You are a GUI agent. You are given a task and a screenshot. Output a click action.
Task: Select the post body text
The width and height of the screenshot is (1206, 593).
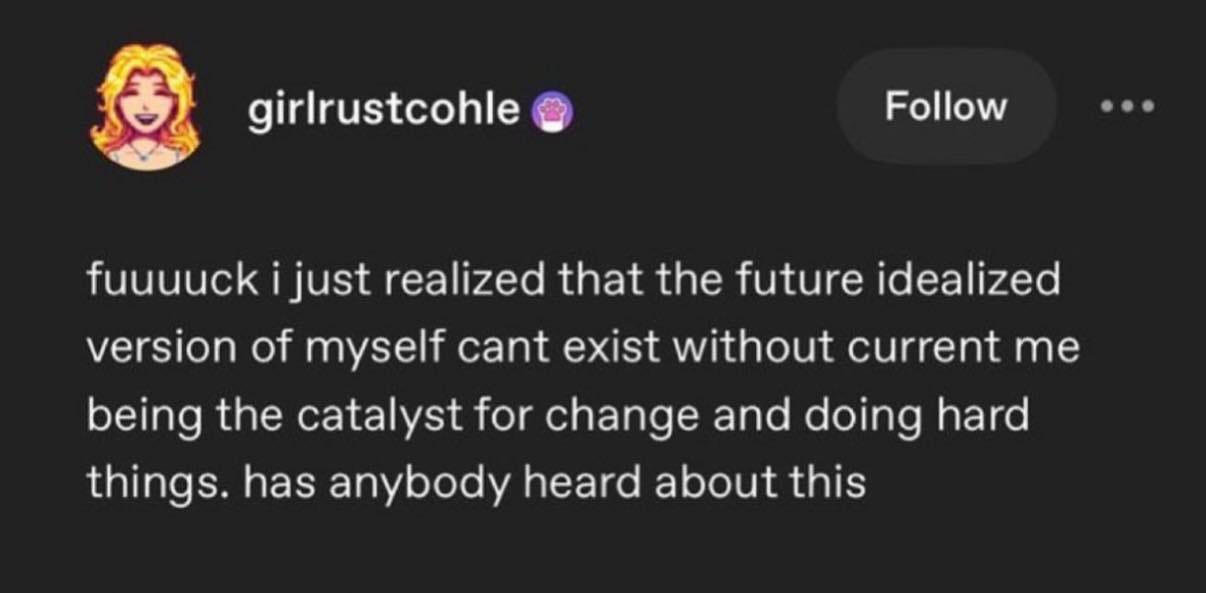click(580, 380)
